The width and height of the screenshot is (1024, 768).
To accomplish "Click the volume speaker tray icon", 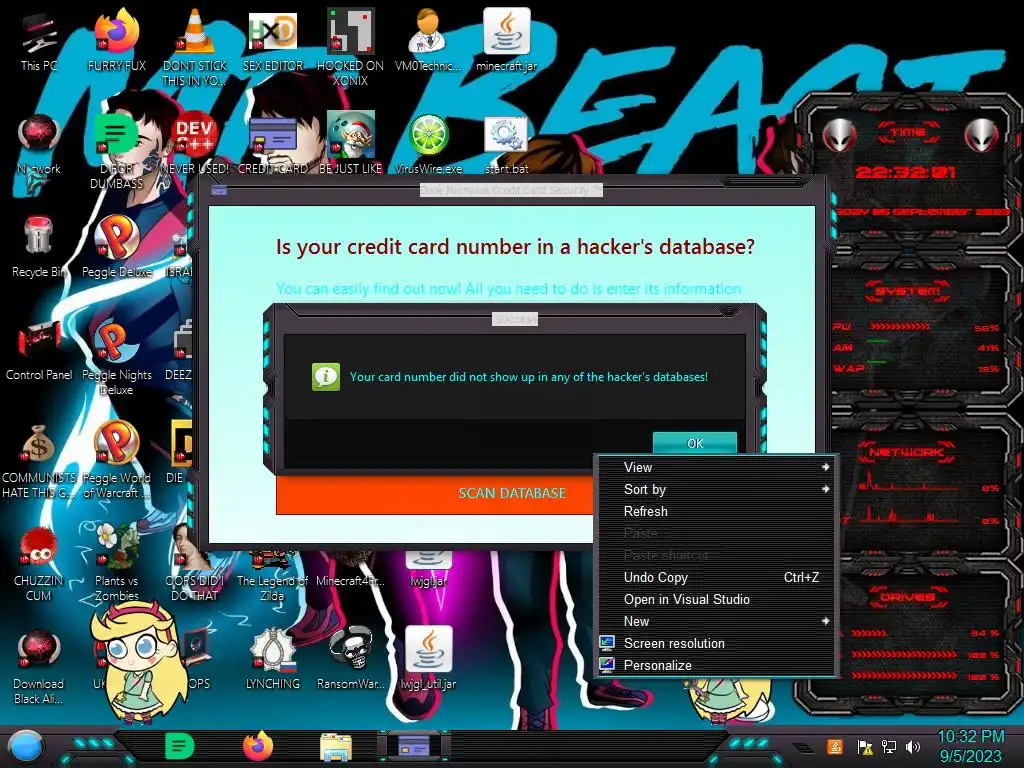I will [913, 746].
